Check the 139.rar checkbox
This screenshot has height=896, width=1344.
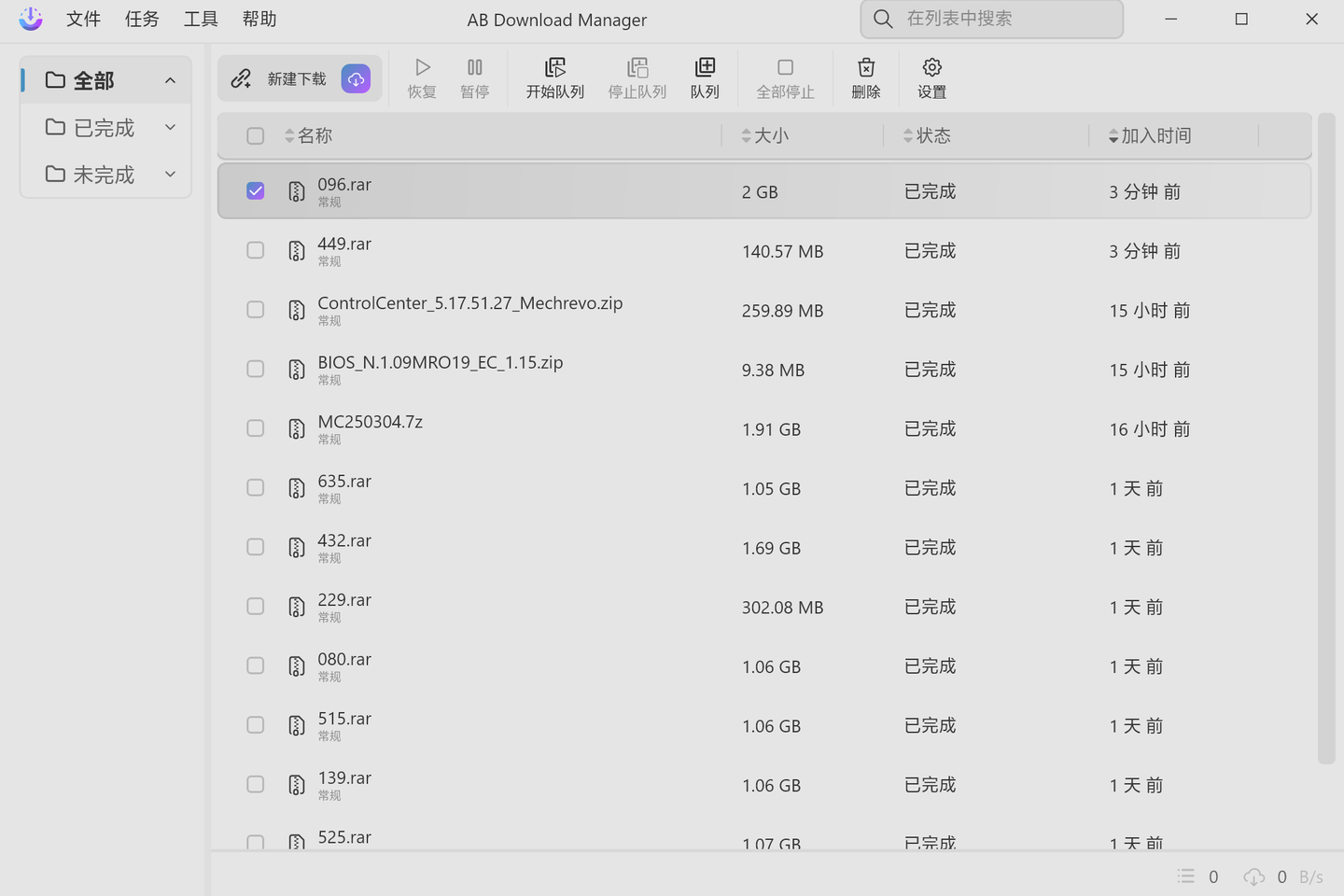[x=255, y=784]
